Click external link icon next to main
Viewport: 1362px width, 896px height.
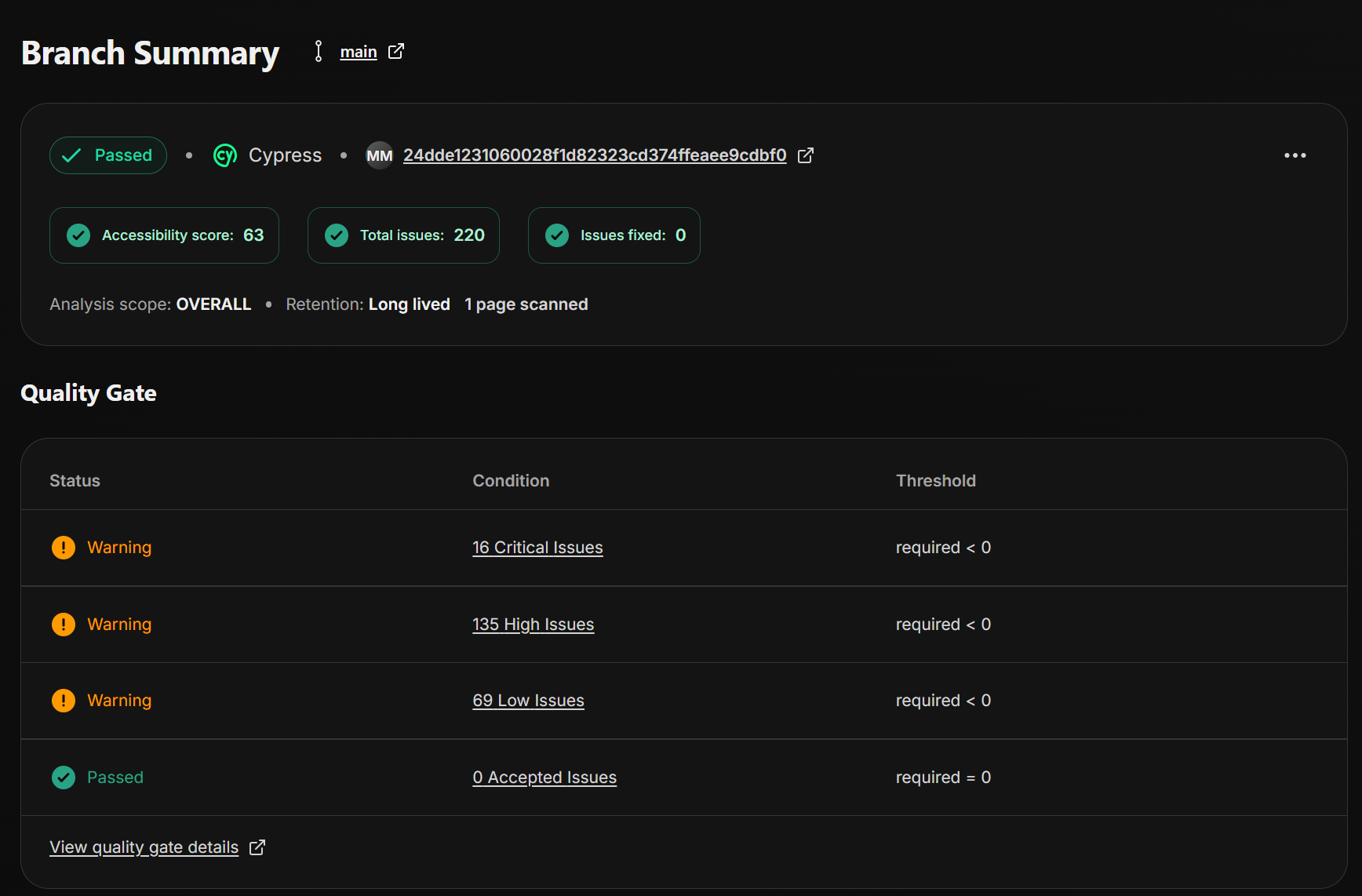point(396,51)
